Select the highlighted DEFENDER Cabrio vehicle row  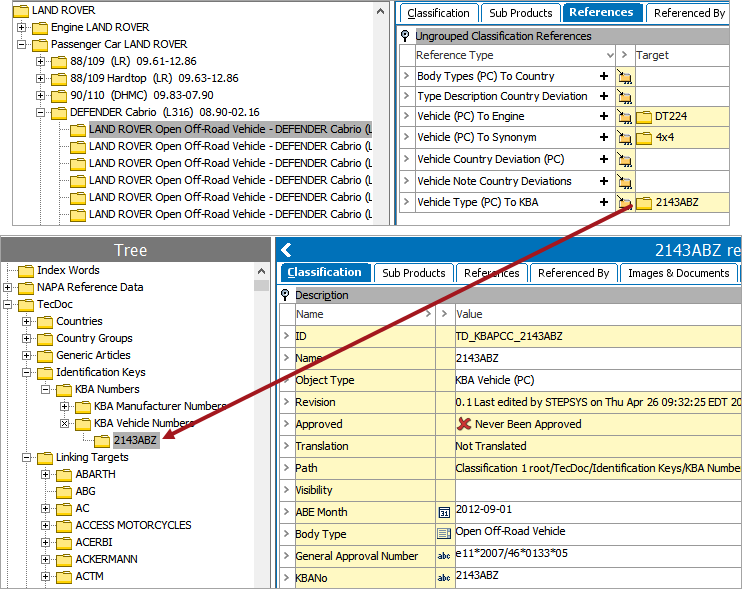point(230,130)
